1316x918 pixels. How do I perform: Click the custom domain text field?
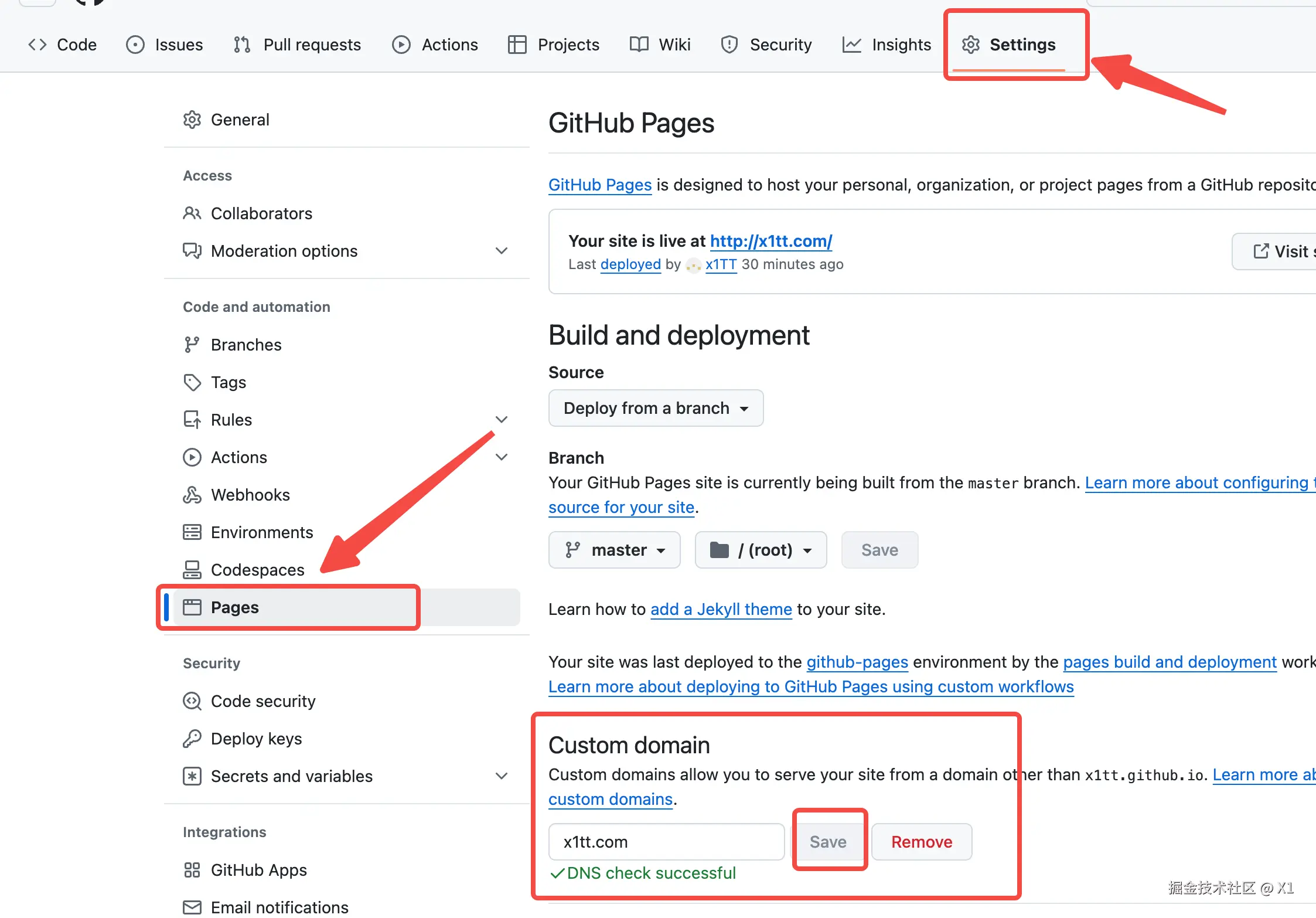[666, 842]
